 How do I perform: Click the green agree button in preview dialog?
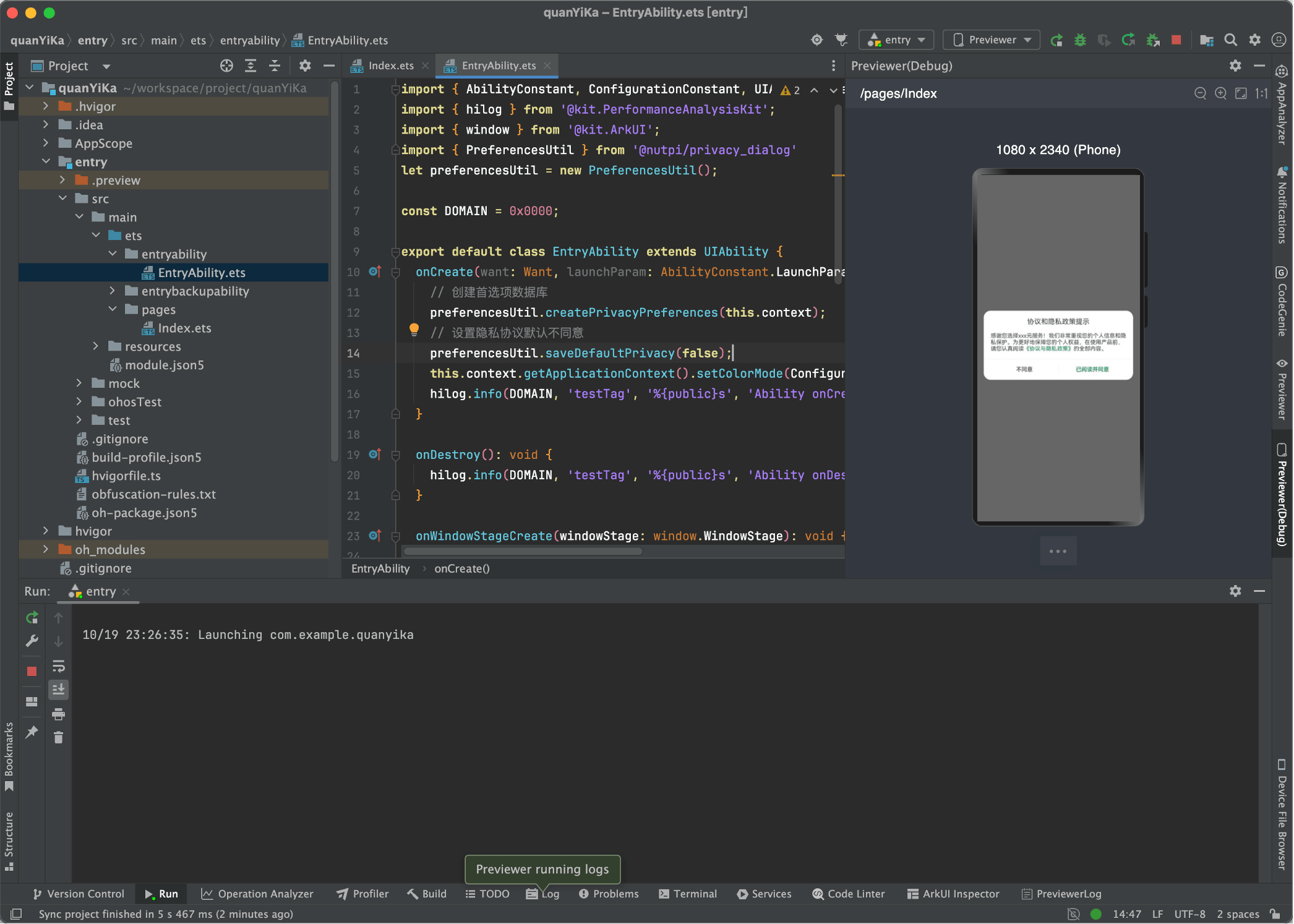tap(1092, 369)
